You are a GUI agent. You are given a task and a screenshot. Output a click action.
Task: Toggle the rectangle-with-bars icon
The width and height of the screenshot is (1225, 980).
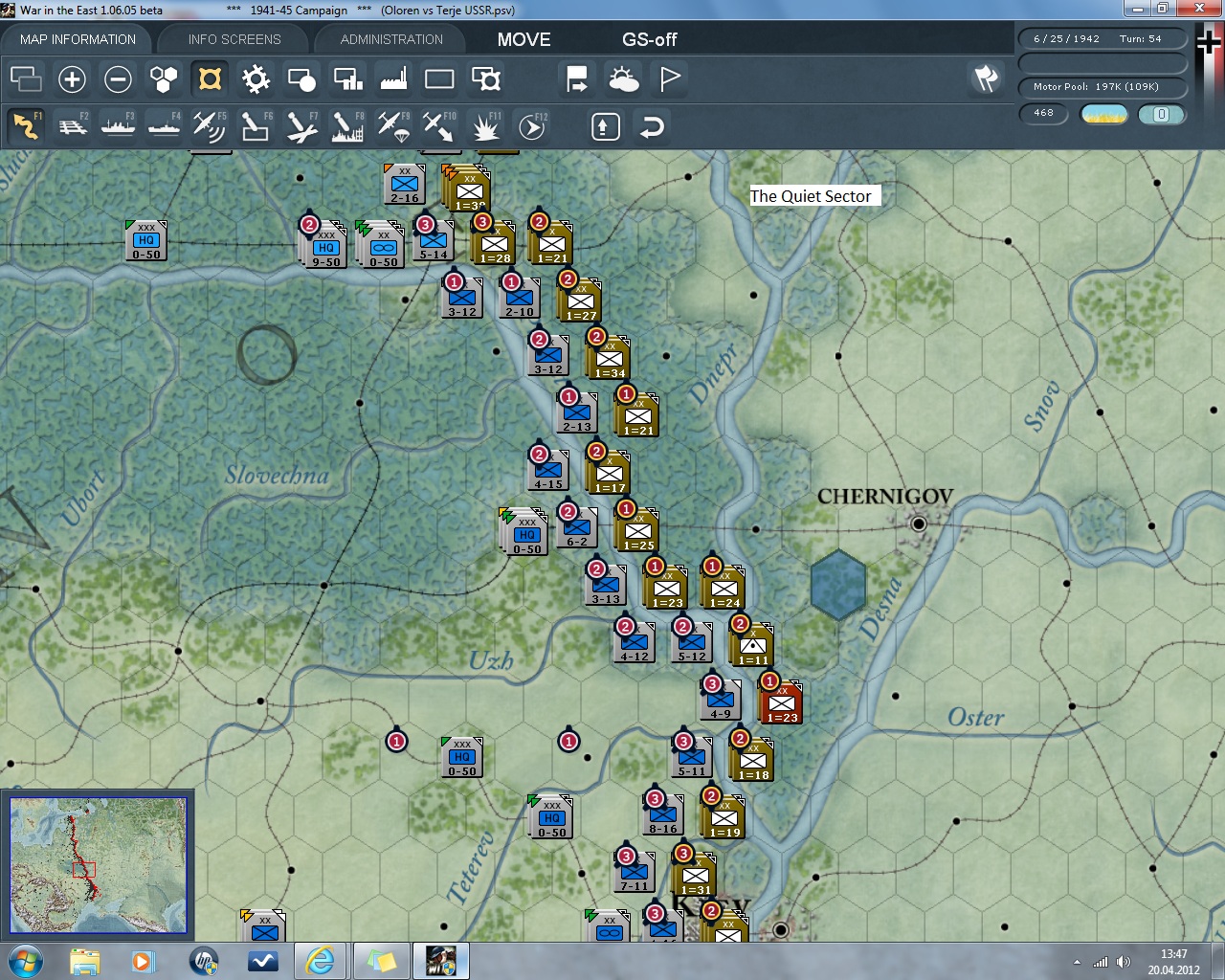coord(347,79)
